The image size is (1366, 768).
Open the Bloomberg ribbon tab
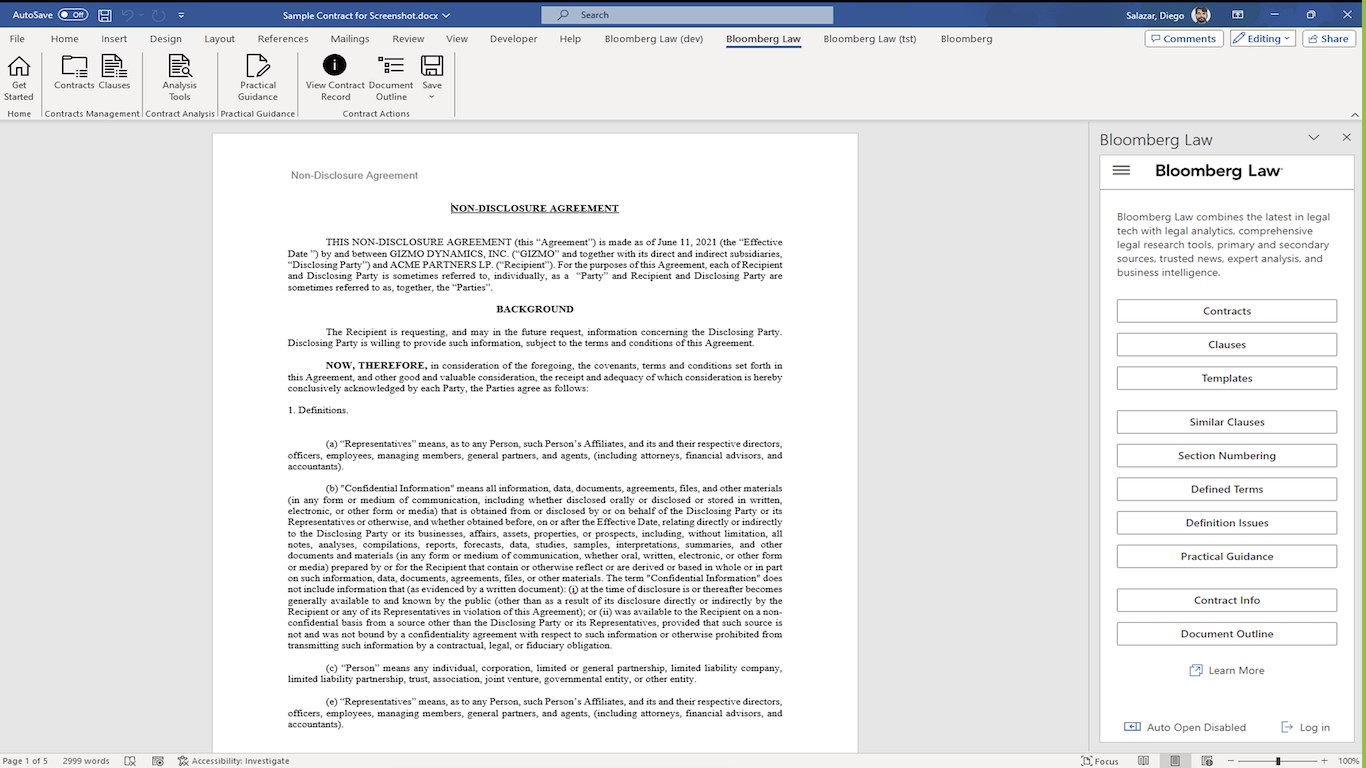pos(966,39)
